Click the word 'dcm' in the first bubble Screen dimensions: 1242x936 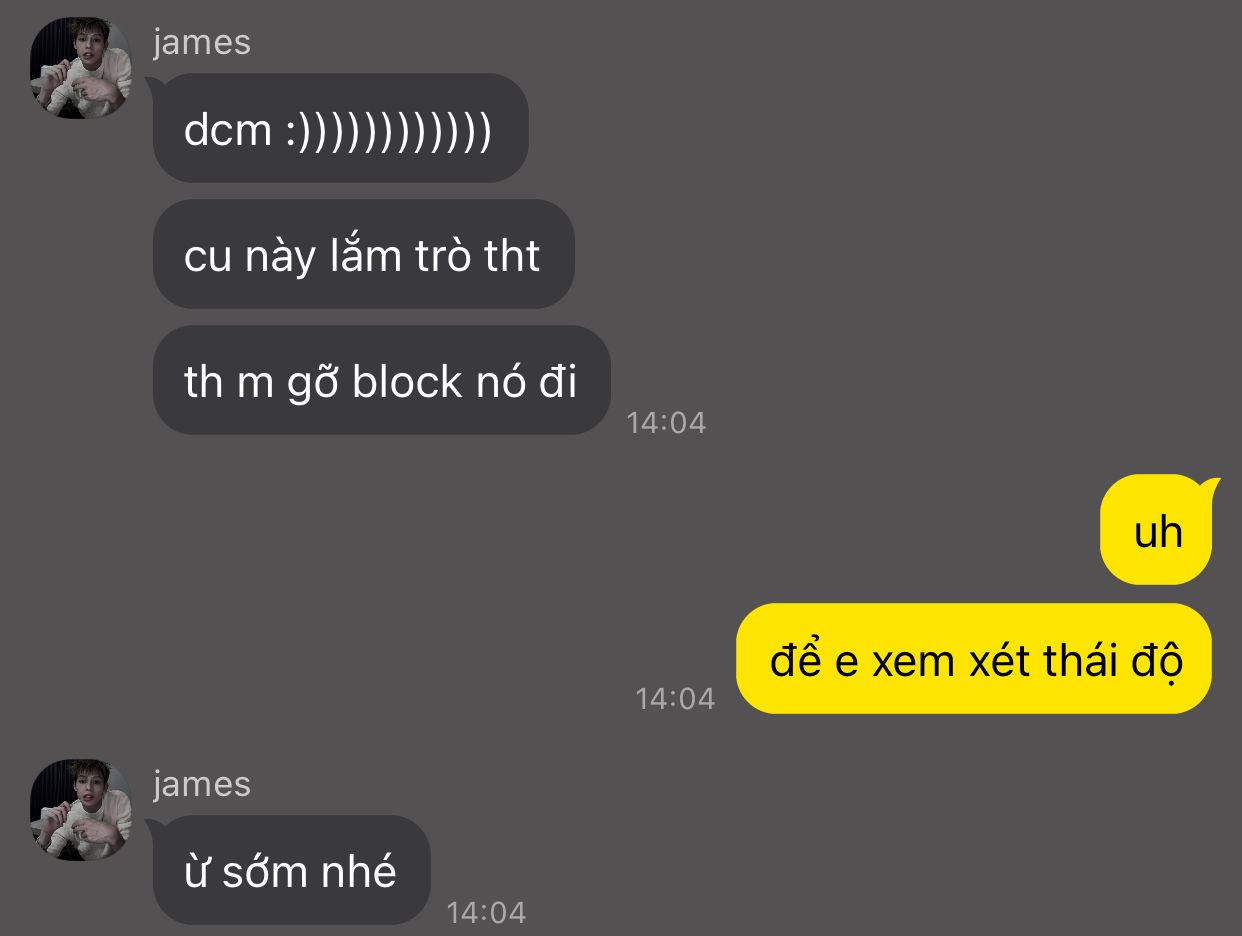tap(227, 130)
